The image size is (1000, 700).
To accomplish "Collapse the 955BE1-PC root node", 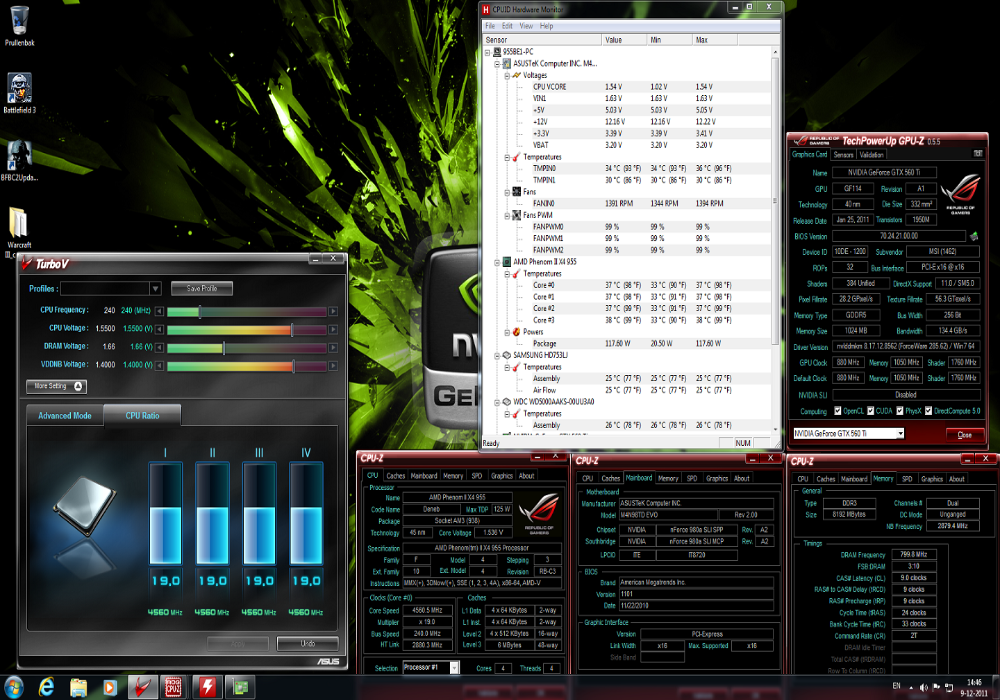I will click(x=487, y=52).
